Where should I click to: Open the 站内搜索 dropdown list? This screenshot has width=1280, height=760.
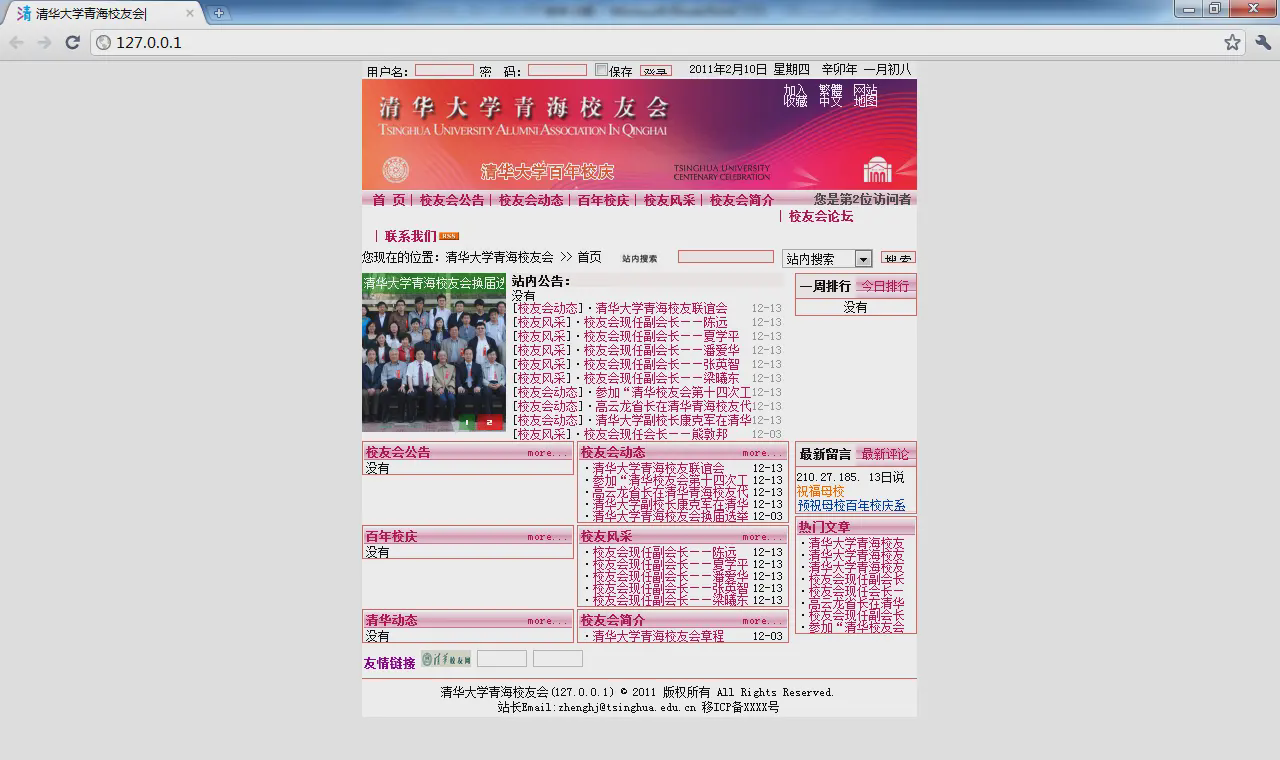pyautogui.click(x=863, y=259)
